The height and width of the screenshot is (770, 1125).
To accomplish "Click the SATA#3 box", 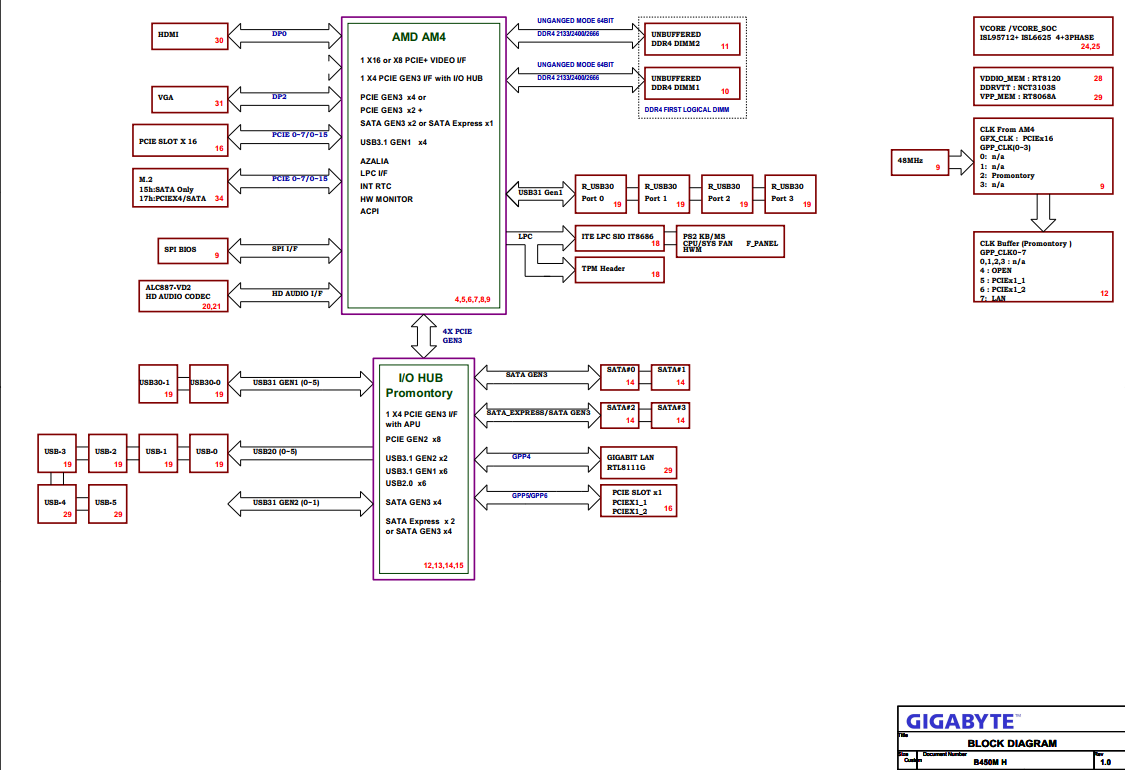I will point(670,415).
